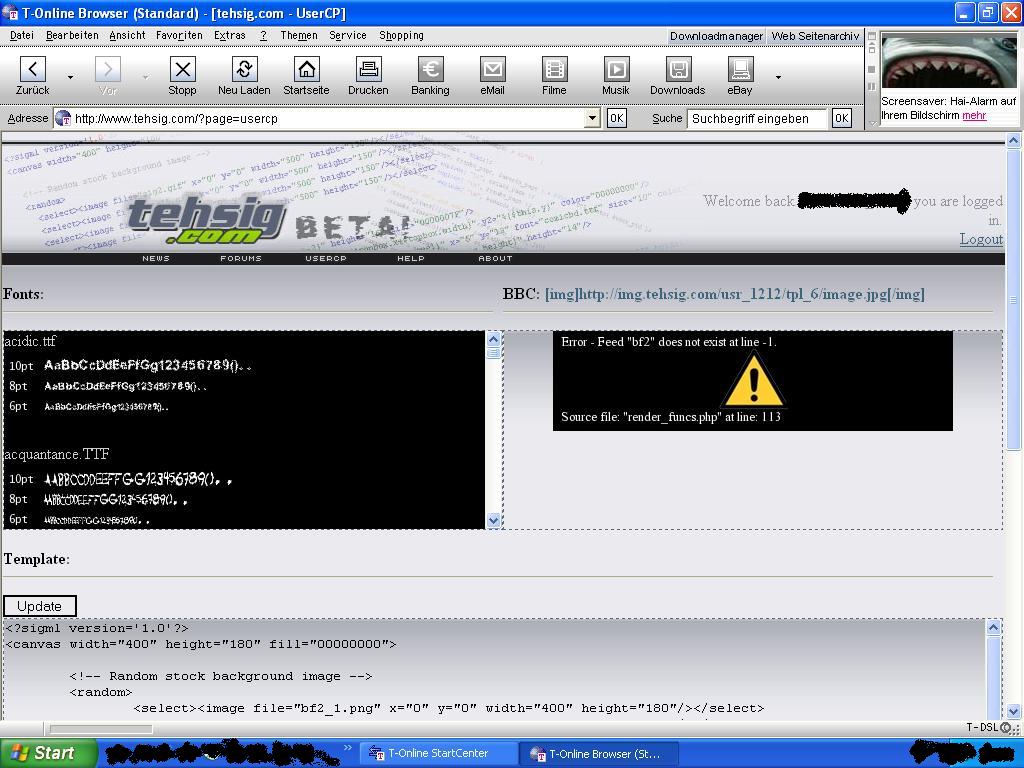Print page using Drucken icon
Image resolution: width=1024 pixels, height=768 pixels.
point(368,69)
